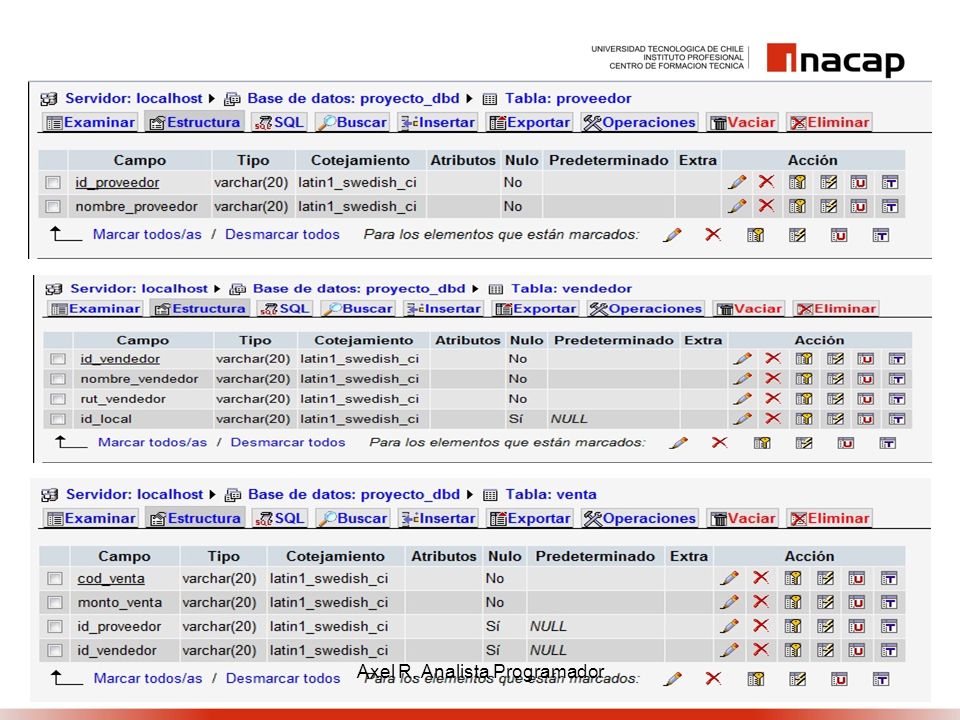Edit id_local field with pencil icon

[x=742, y=419]
